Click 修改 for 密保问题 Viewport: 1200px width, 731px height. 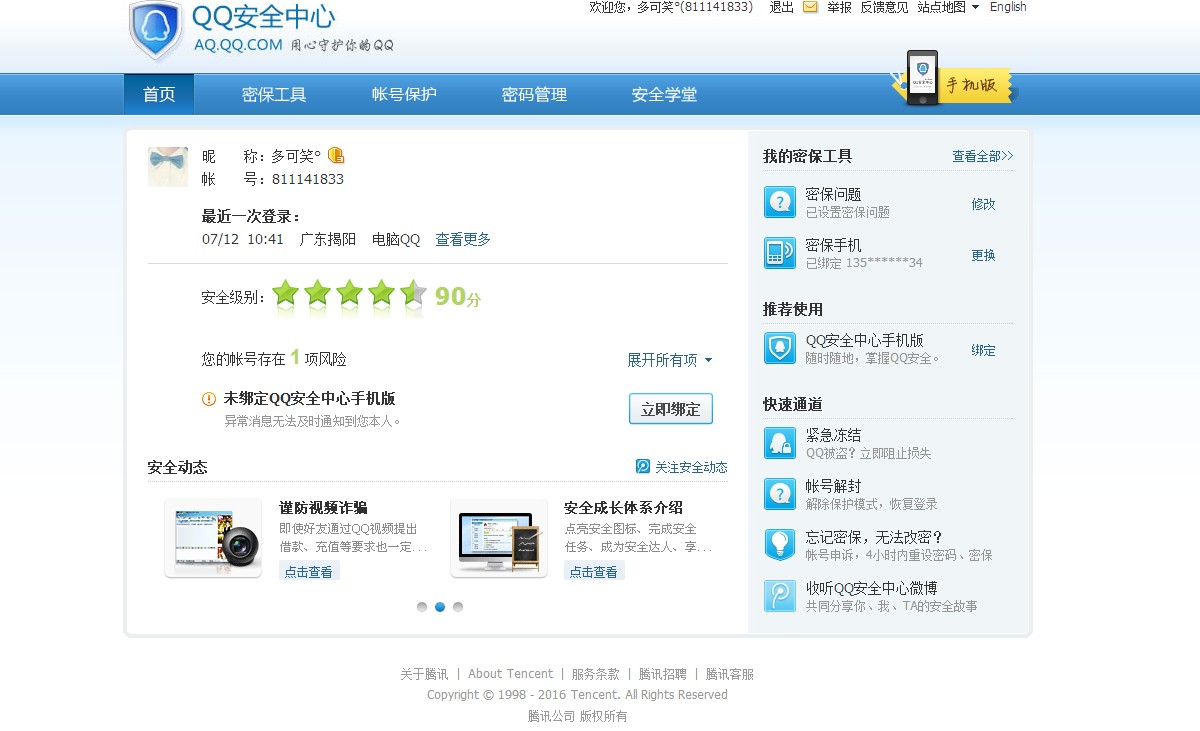click(983, 203)
